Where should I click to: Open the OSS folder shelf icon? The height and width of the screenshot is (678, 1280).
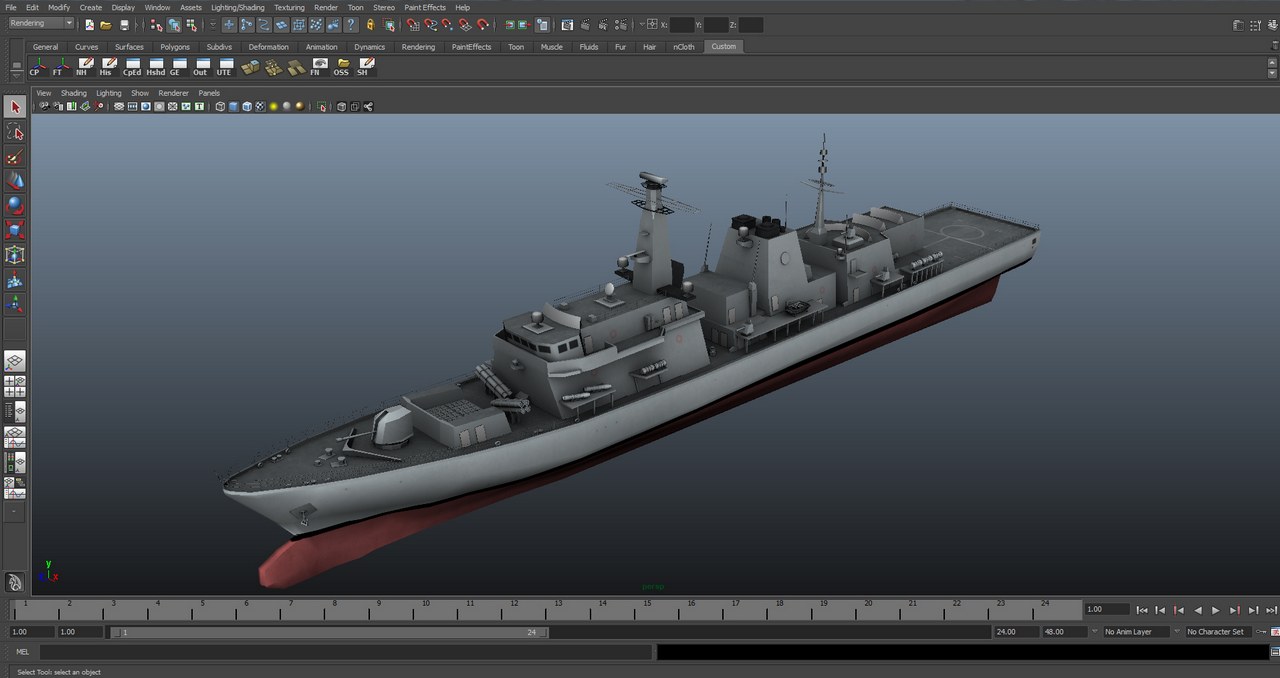click(x=342, y=67)
